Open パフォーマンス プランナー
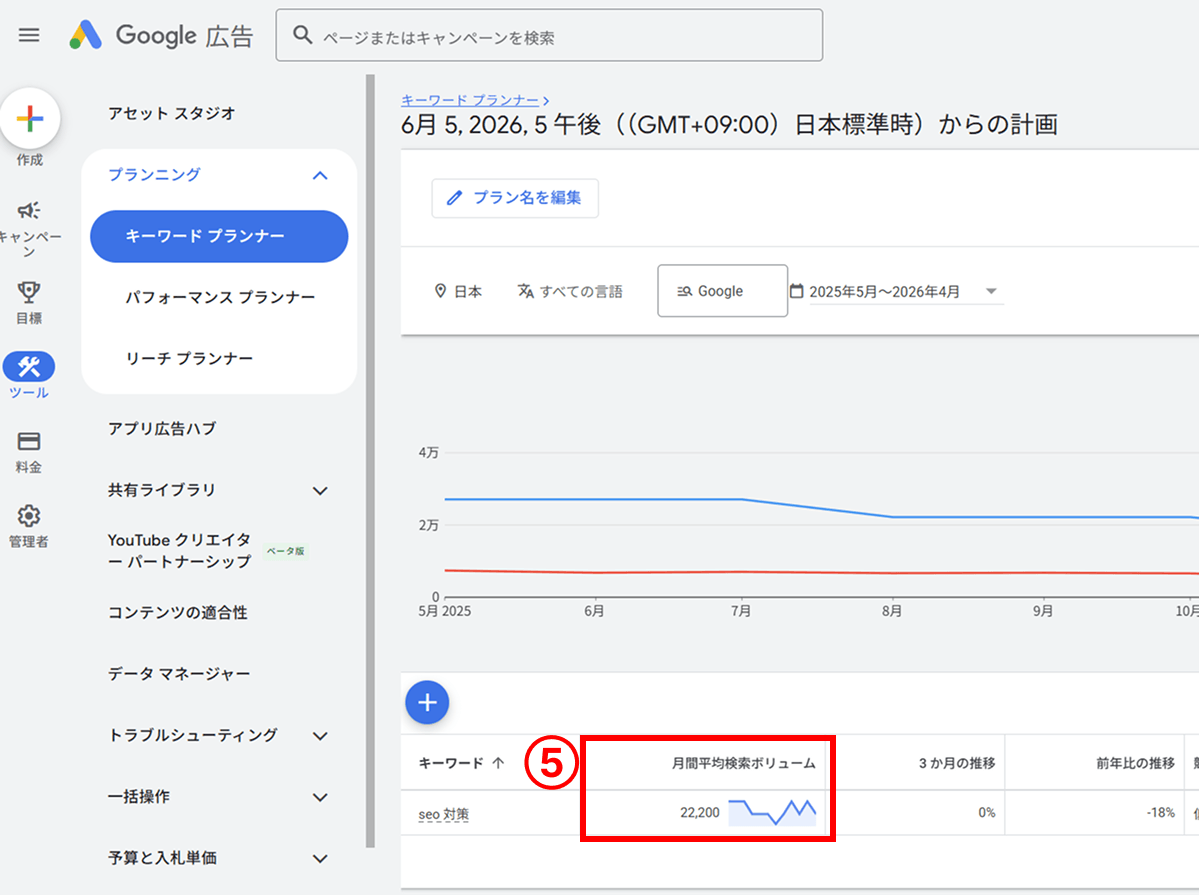This screenshot has height=895, width=1199. pos(220,298)
